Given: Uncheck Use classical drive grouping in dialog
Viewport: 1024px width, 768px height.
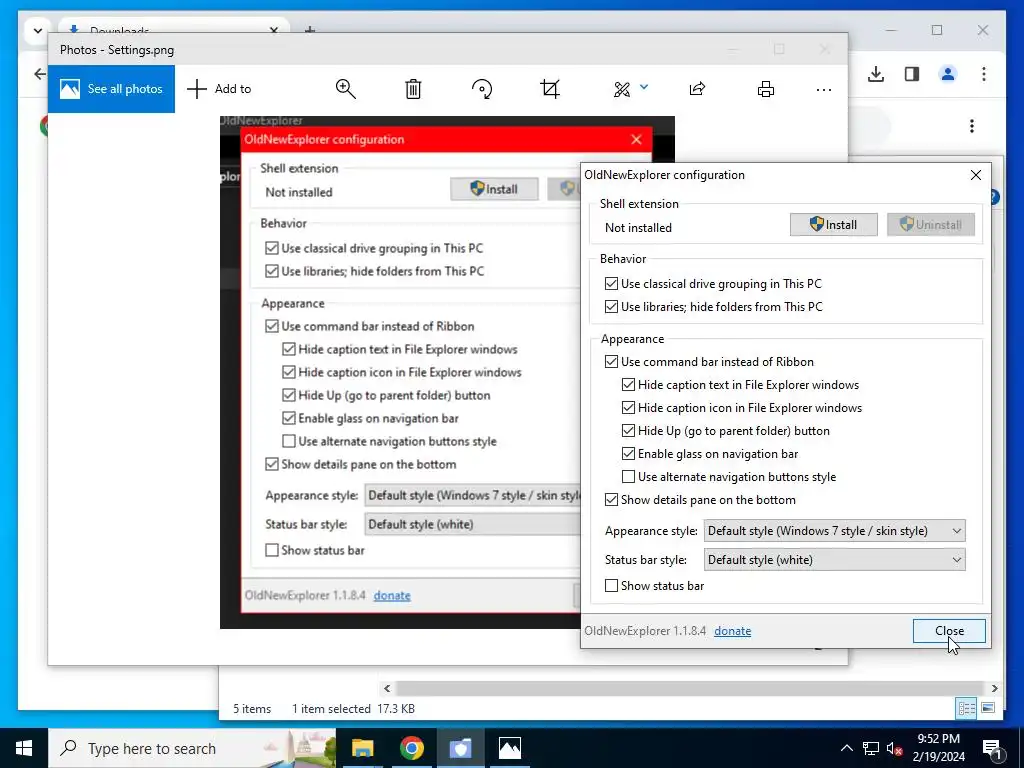Looking at the screenshot, I should [611, 283].
